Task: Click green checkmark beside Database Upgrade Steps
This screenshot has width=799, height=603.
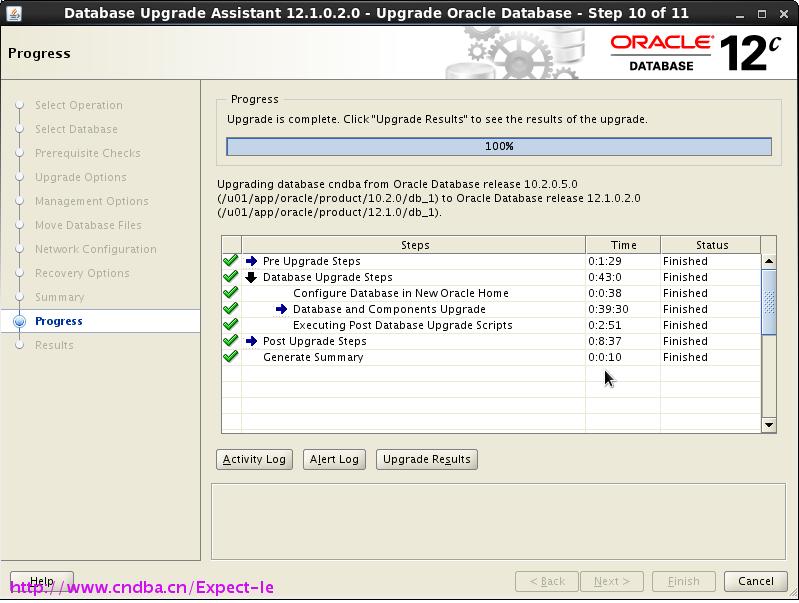Action: pyautogui.click(x=231, y=276)
